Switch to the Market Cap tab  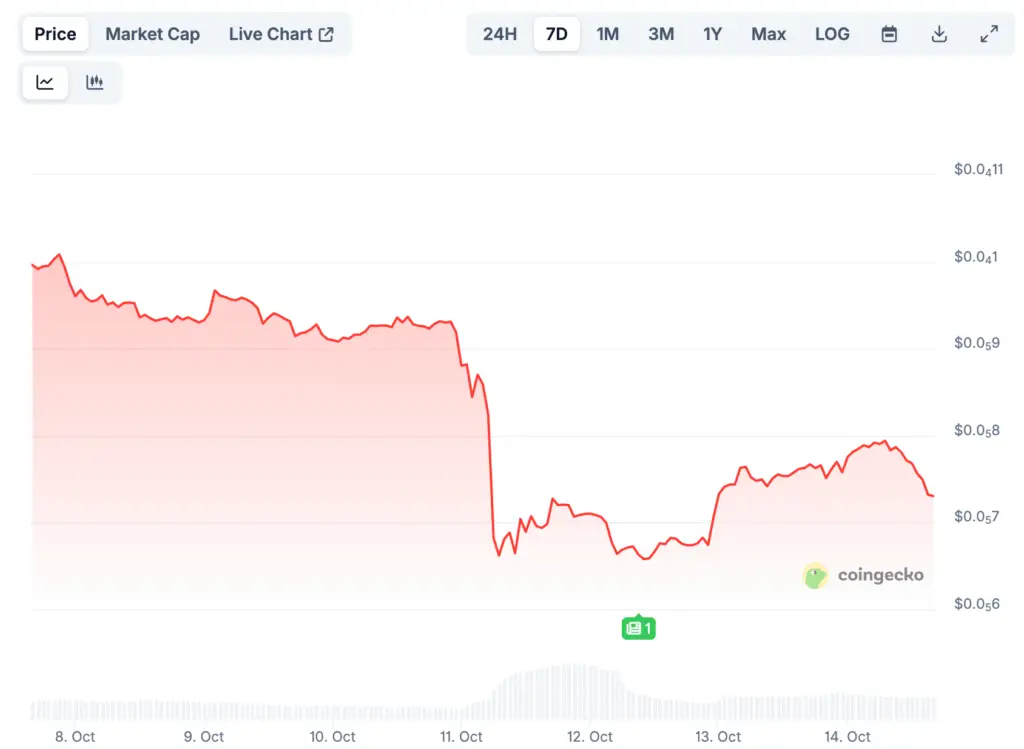(152, 34)
